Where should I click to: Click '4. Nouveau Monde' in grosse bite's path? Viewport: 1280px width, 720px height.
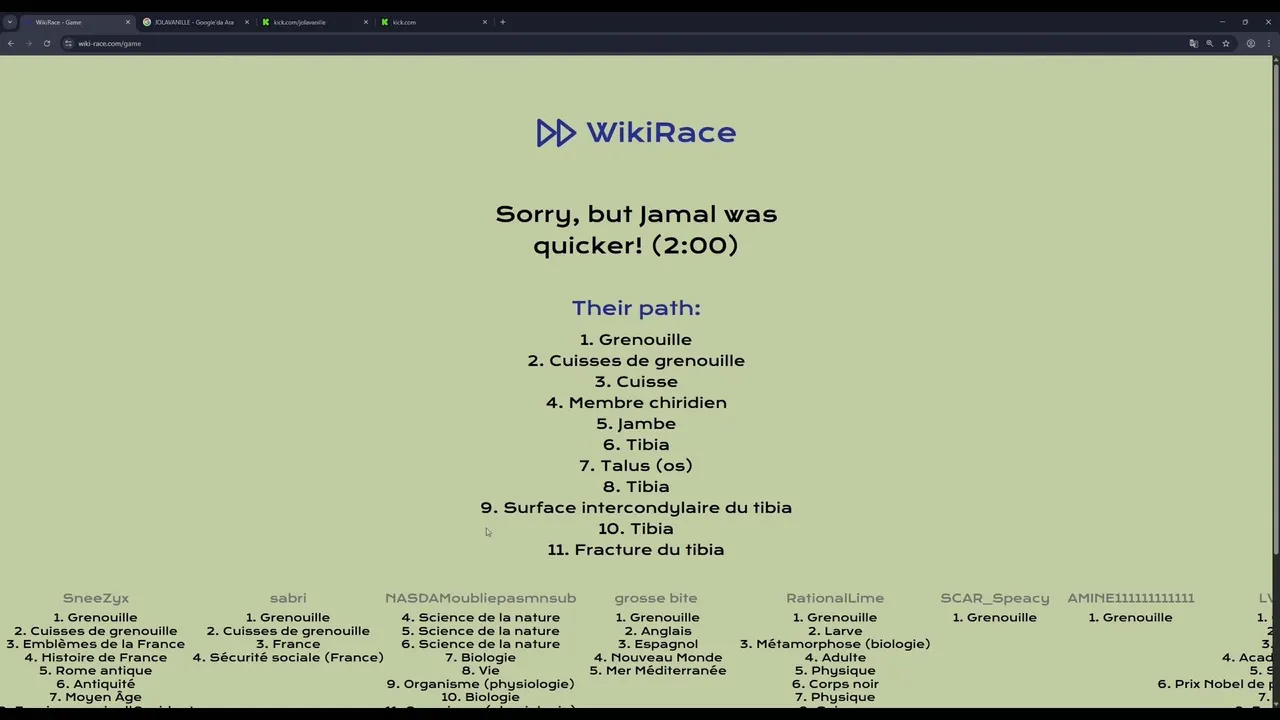tap(658, 657)
